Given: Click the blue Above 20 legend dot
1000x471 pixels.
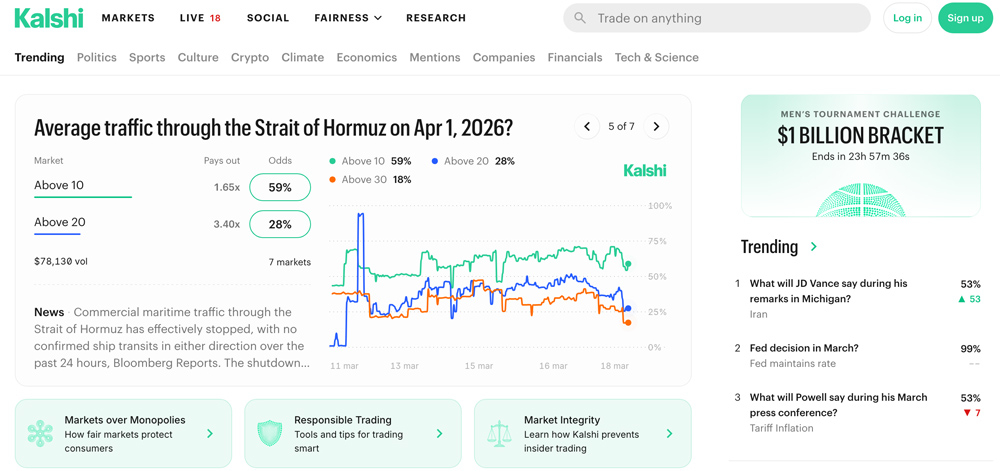Looking at the screenshot, I should point(436,161).
